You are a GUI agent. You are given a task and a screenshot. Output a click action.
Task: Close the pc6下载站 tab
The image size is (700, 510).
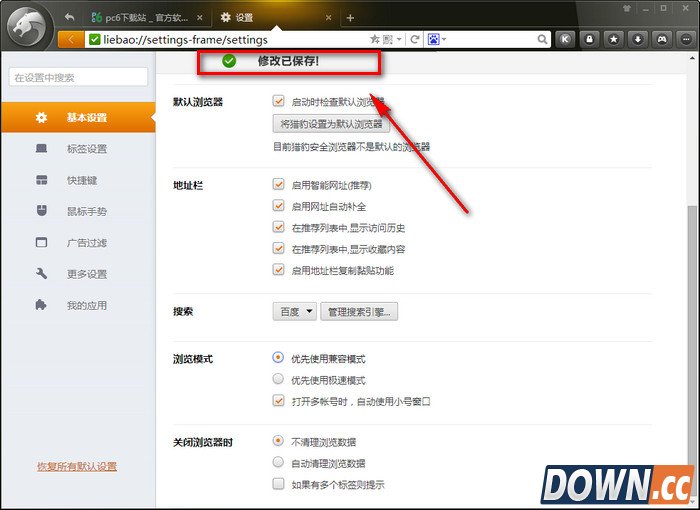coord(200,17)
